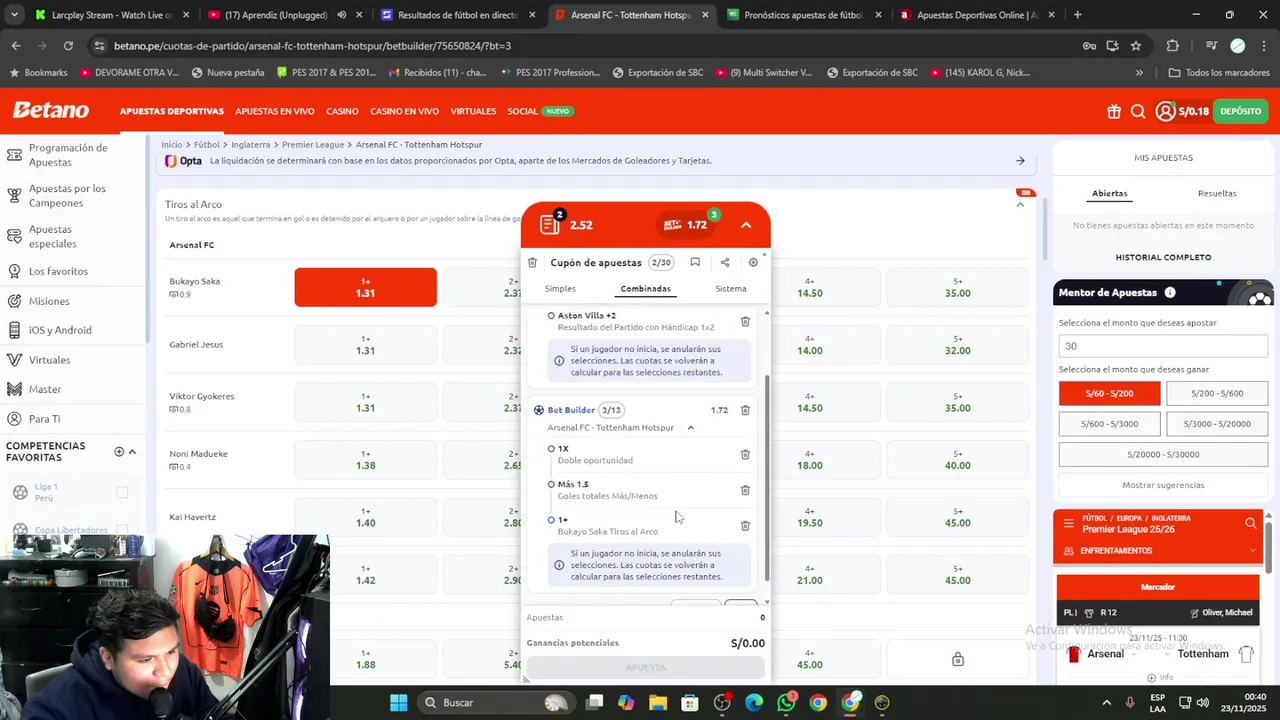Click the bet slip vertical scrollbar
This screenshot has width=1280, height=720.
click(x=767, y=478)
